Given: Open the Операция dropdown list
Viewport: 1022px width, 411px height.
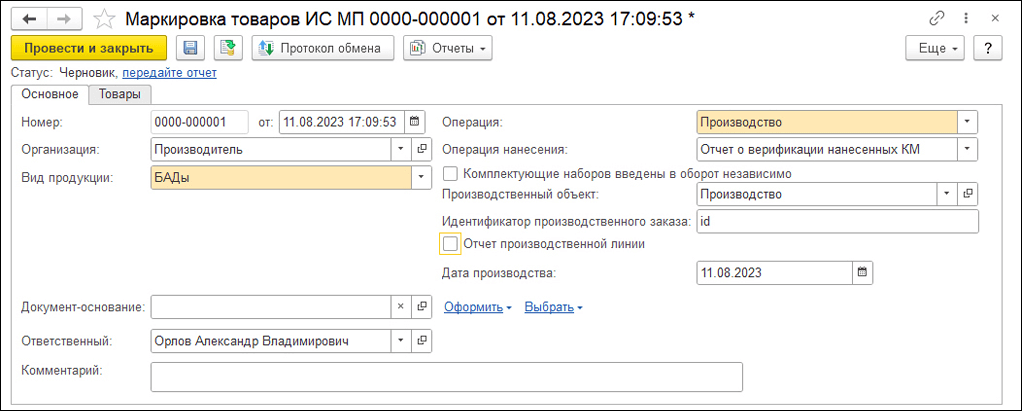Looking at the screenshot, I should [x=967, y=122].
